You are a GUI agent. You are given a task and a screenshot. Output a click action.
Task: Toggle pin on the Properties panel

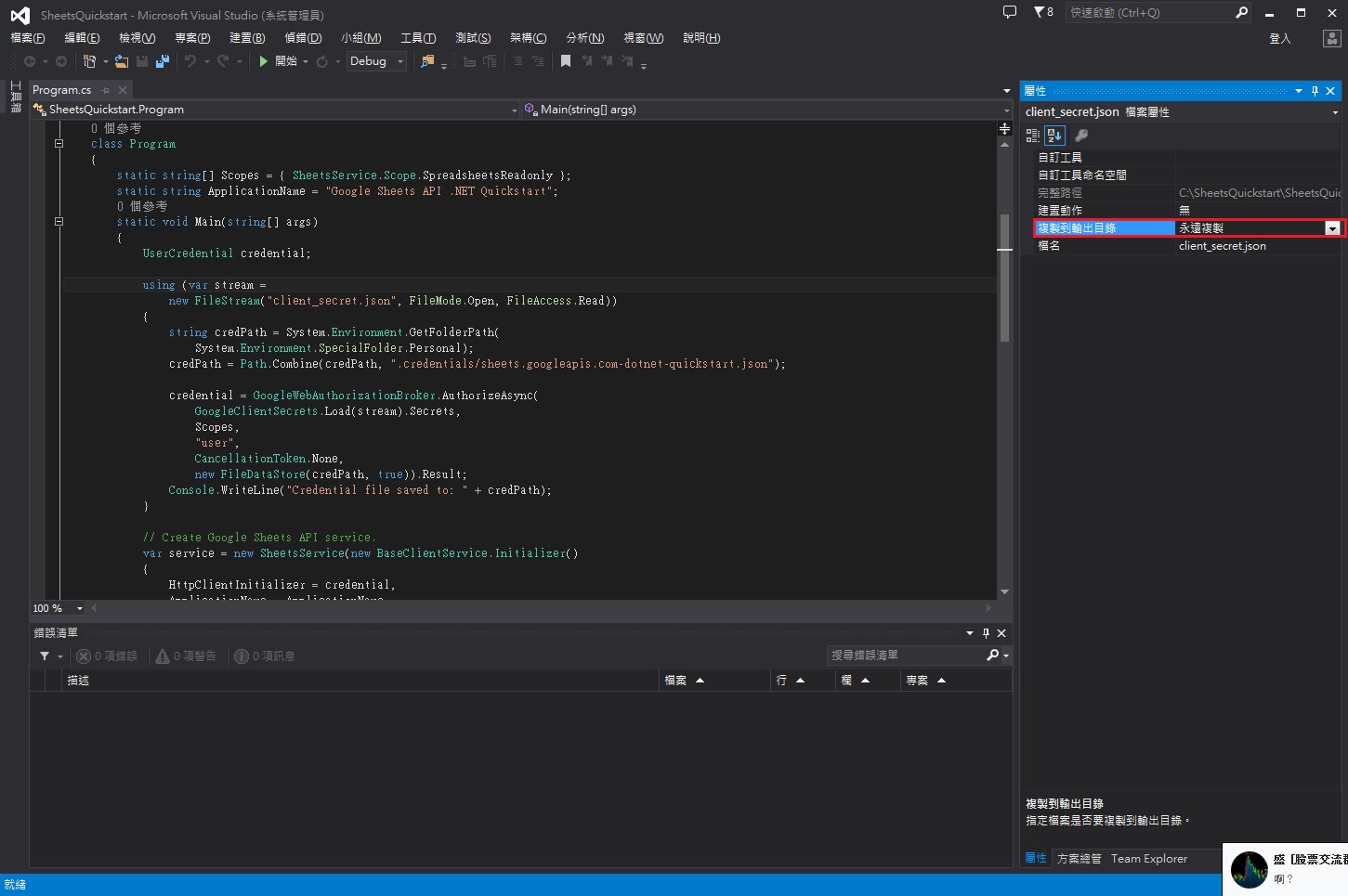click(1315, 91)
